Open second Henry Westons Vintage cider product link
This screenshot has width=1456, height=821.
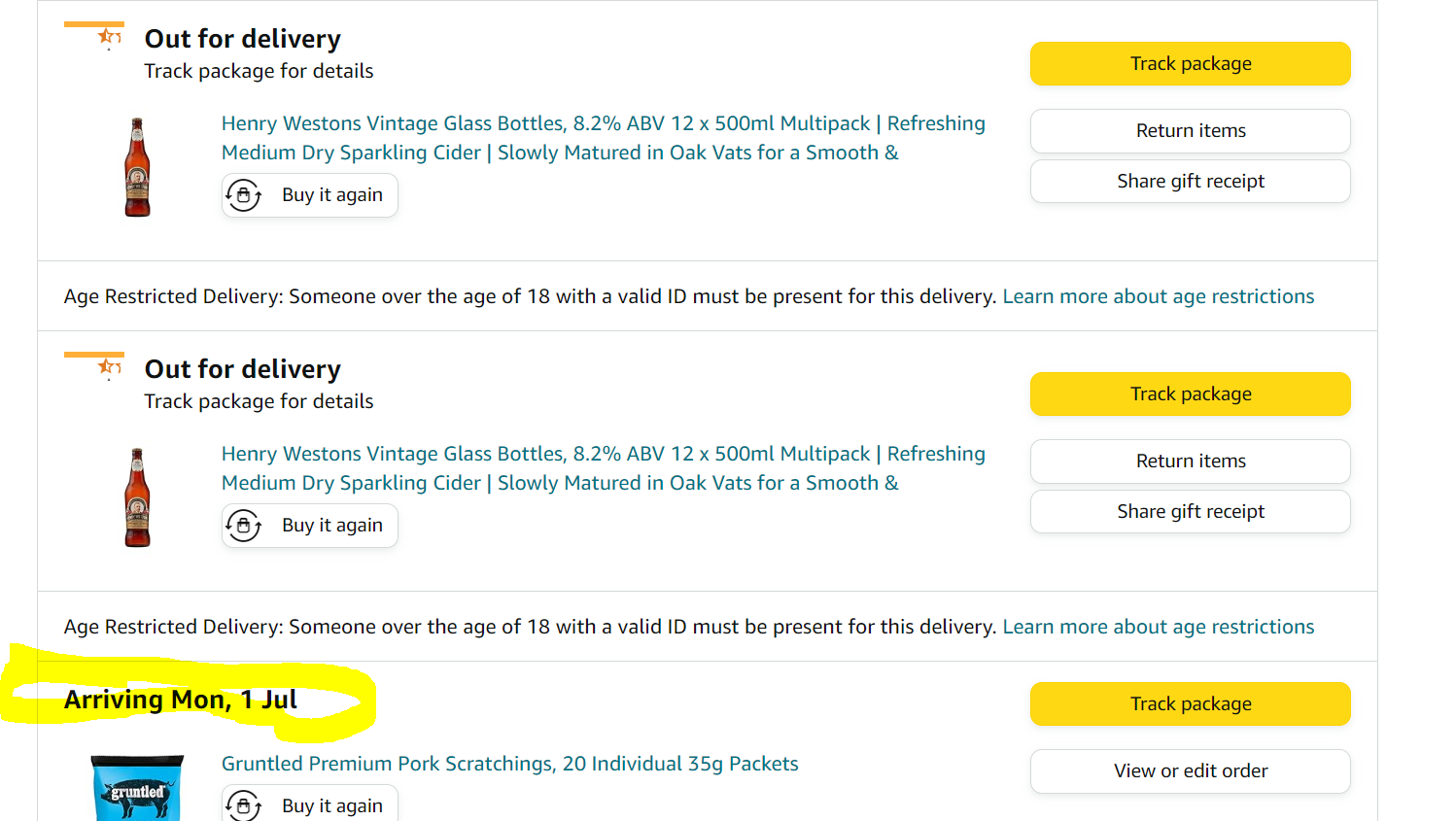[604, 468]
